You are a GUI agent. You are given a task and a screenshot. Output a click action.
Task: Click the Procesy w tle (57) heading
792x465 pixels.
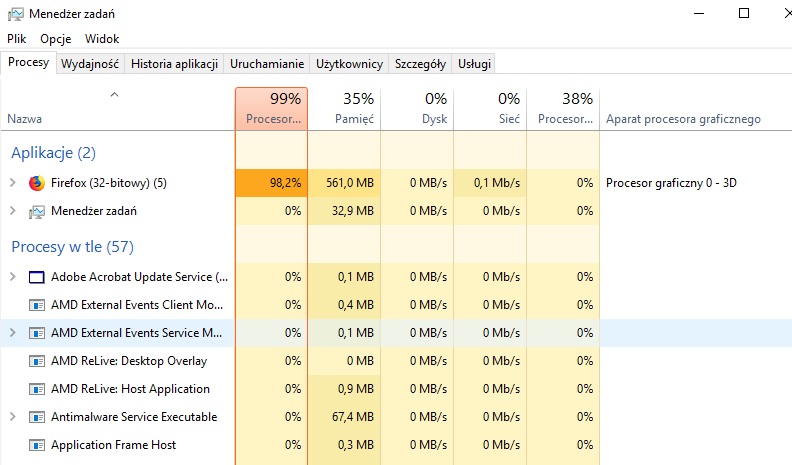72,246
